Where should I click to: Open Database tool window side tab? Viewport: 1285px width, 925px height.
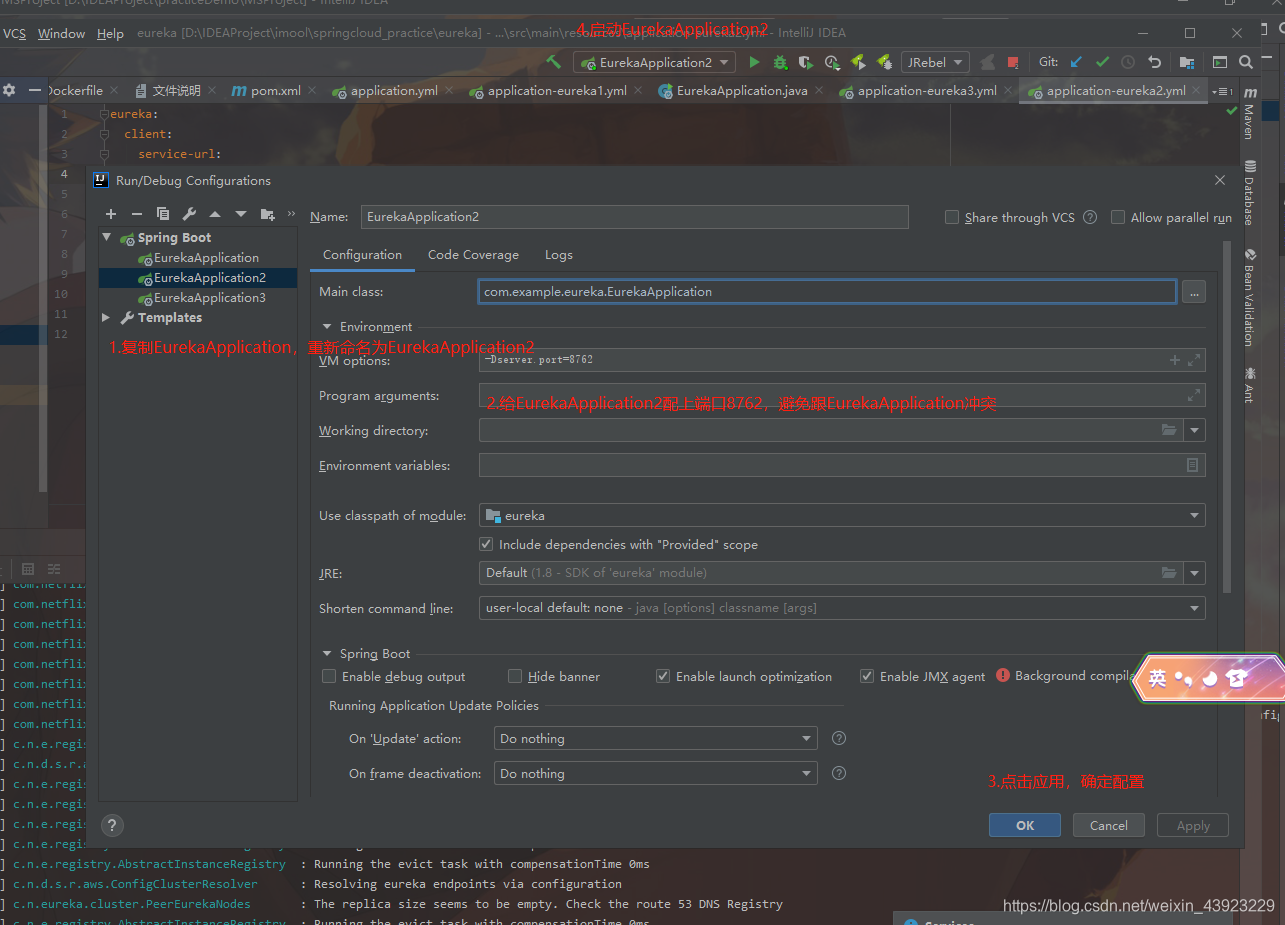click(x=1249, y=191)
